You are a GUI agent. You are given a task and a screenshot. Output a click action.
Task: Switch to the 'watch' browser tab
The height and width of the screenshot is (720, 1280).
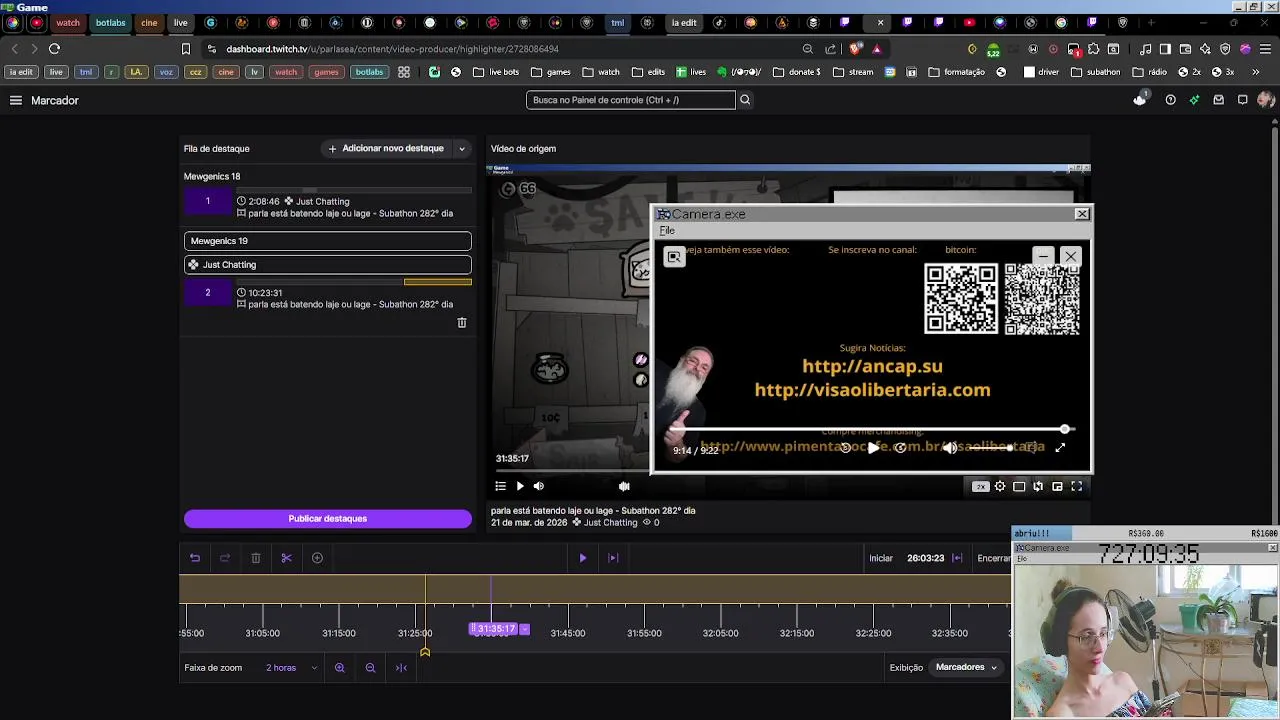(x=68, y=23)
